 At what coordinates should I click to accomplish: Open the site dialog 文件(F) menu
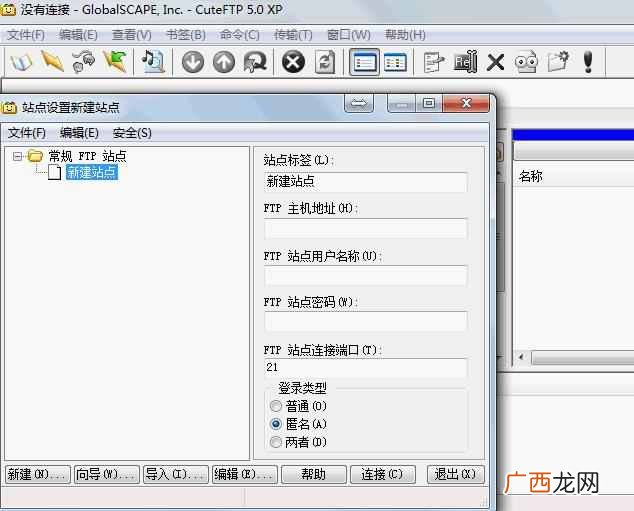tap(27, 133)
